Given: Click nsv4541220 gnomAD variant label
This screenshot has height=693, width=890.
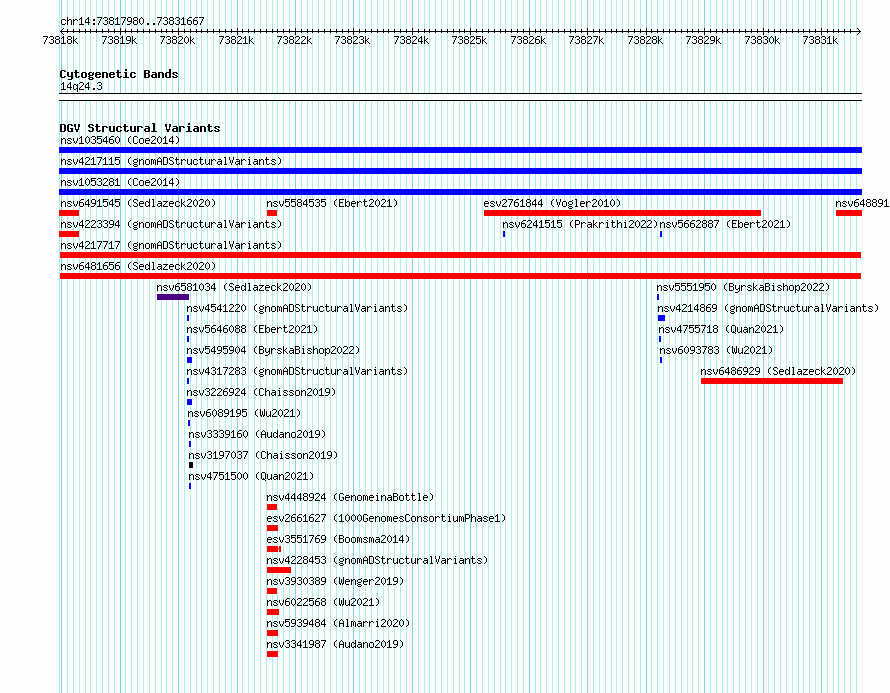Looking at the screenshot, I should [297, 308].
